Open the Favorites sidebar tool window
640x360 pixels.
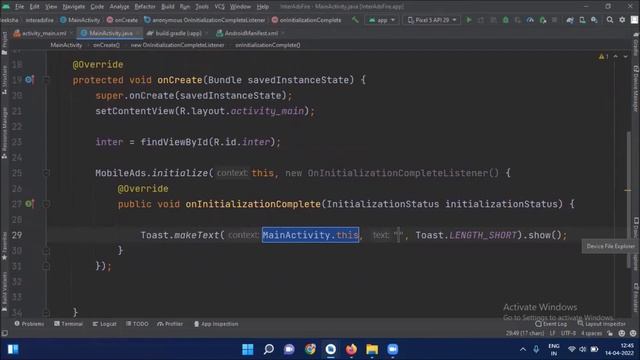pos(4,246)
